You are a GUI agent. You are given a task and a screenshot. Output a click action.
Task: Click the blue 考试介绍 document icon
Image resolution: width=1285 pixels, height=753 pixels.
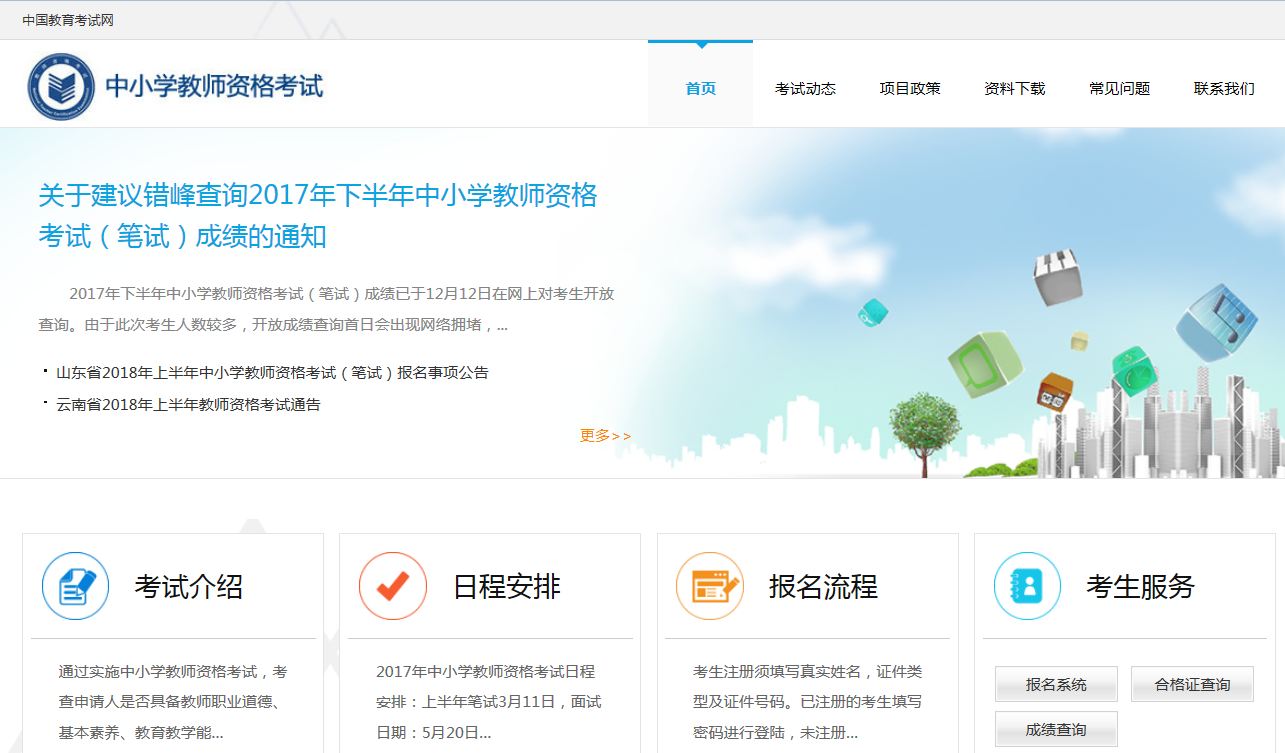click(75, 586)
